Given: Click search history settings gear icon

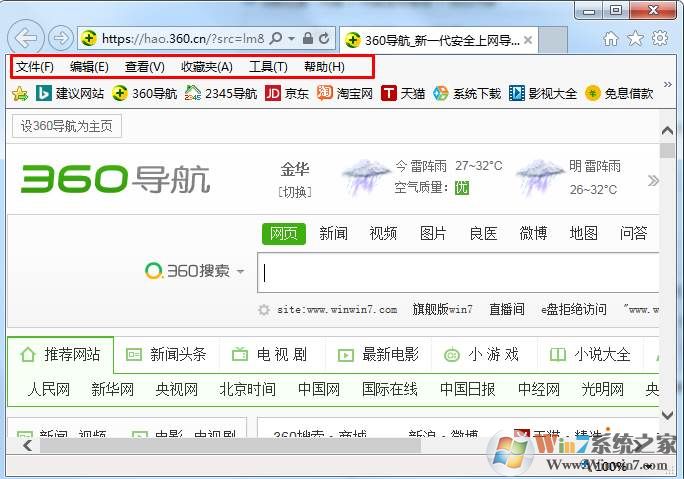Looking at the screenshot, I should coord(263,310).
